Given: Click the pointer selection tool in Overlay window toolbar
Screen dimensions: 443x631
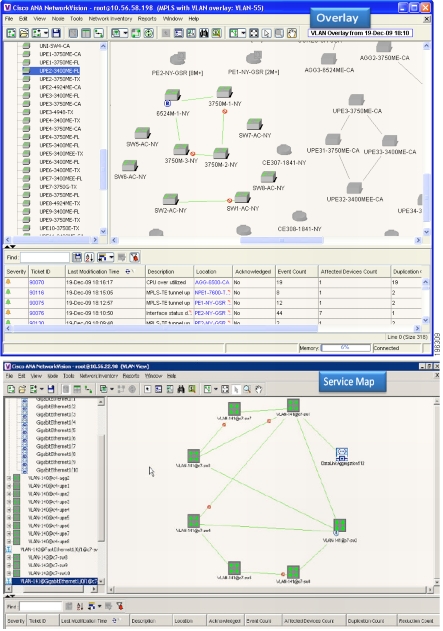Looking at the screenshot, I should click(x=266, y=33).
